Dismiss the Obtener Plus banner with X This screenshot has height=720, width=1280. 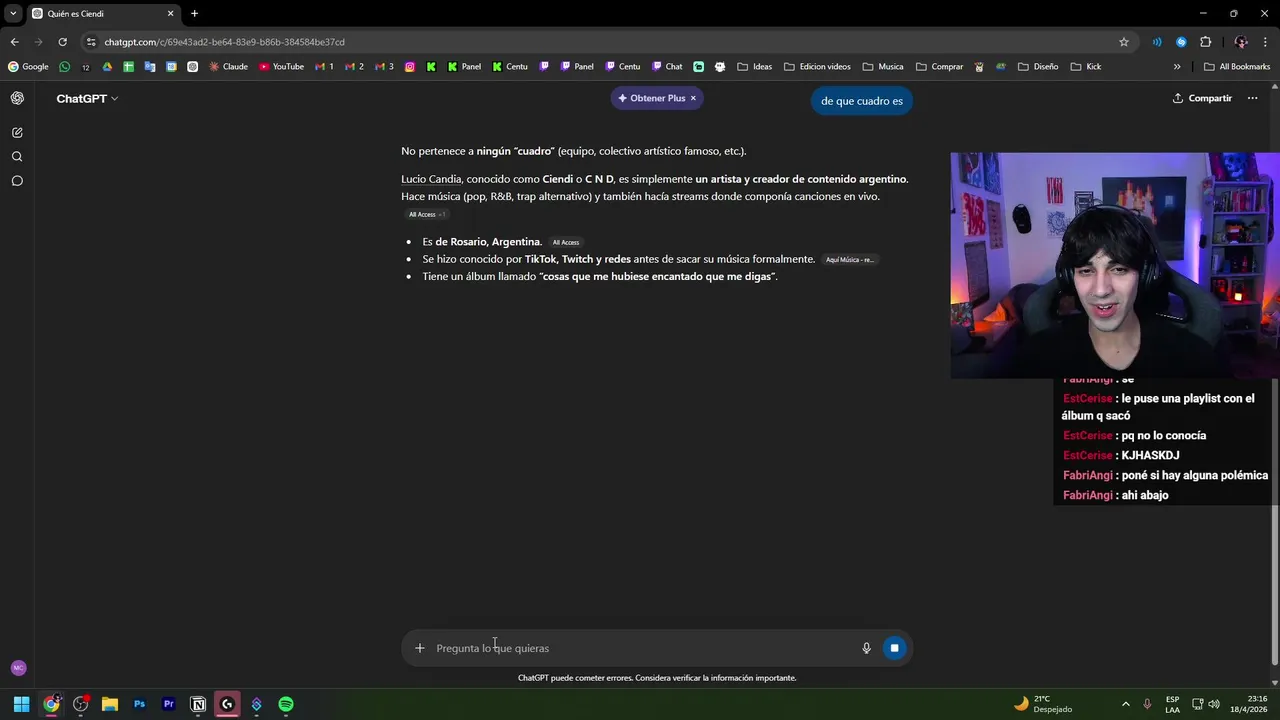693,98
